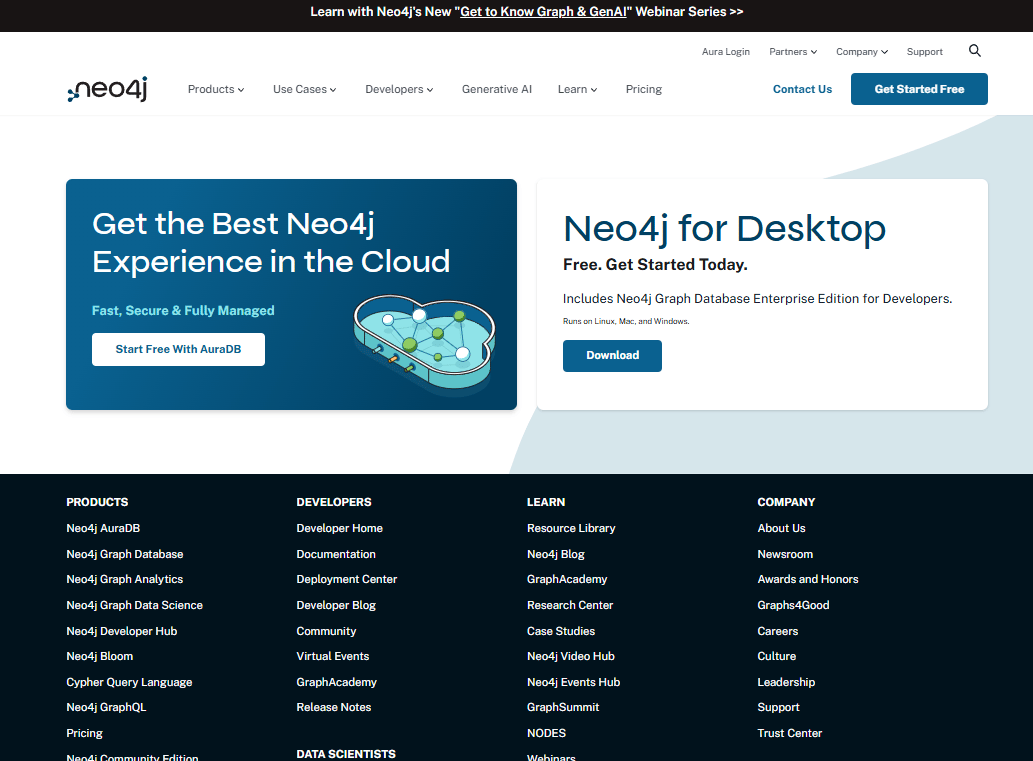Open the Partners dropdown in top bar

pyautogui.click(x=793, y=51)
